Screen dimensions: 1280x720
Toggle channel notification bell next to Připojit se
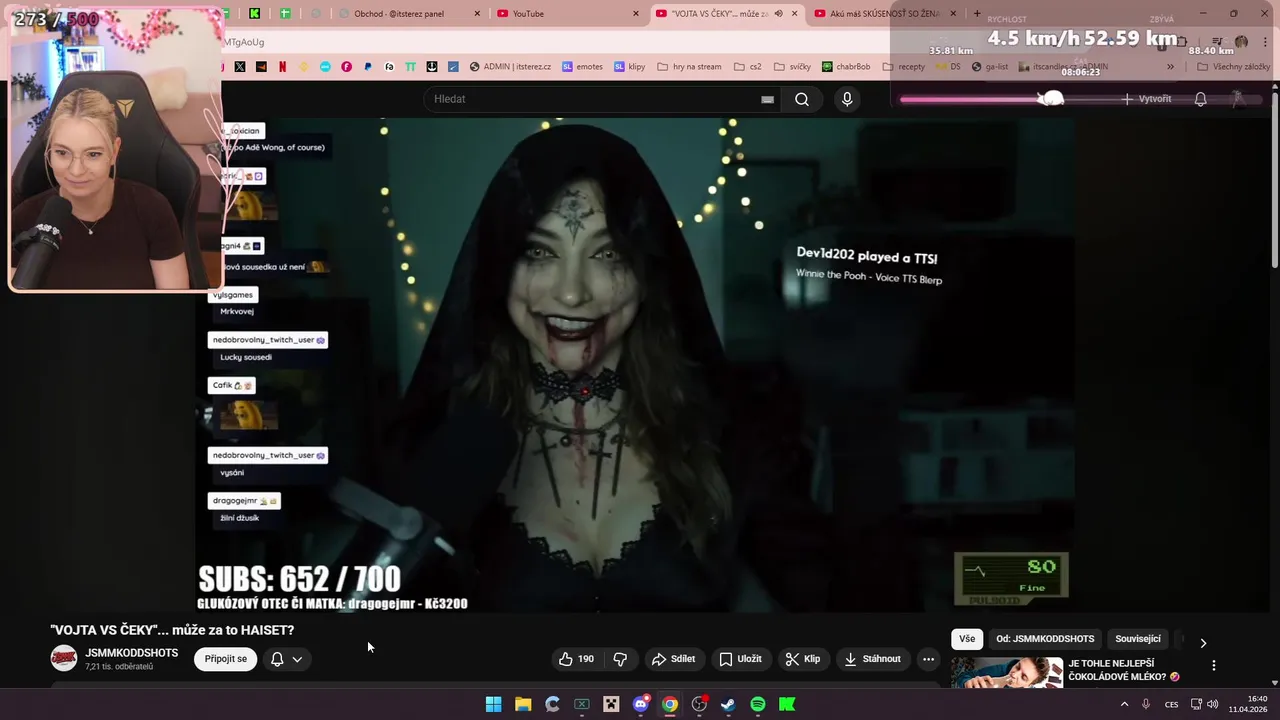point(277,659)
